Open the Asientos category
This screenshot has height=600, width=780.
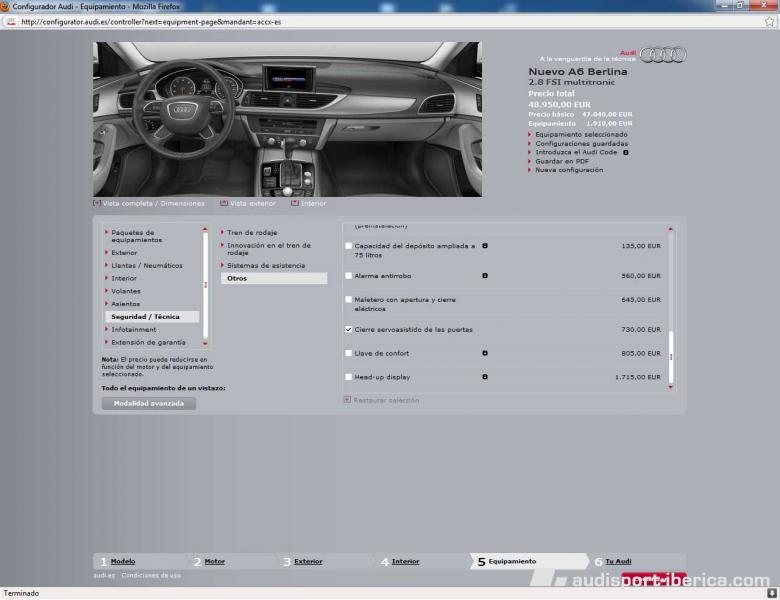pos(125,304)
